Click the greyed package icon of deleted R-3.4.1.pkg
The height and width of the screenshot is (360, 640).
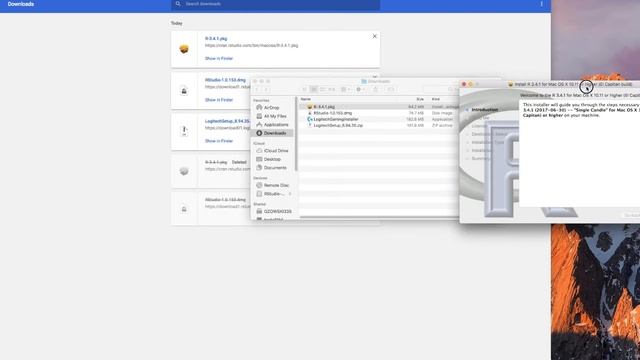(184, 171)
